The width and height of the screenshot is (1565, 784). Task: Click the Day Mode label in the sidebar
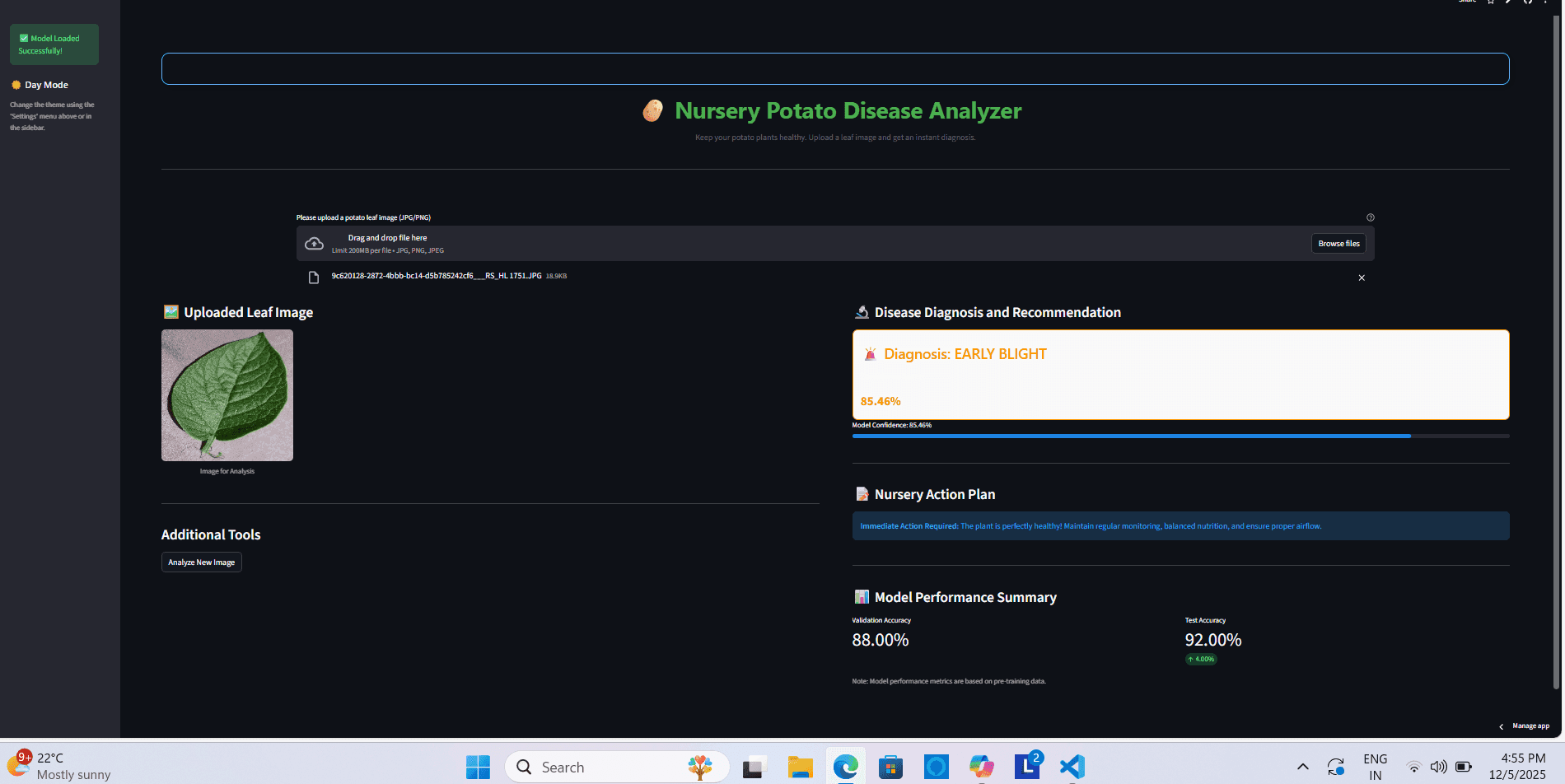pos(46,85)
